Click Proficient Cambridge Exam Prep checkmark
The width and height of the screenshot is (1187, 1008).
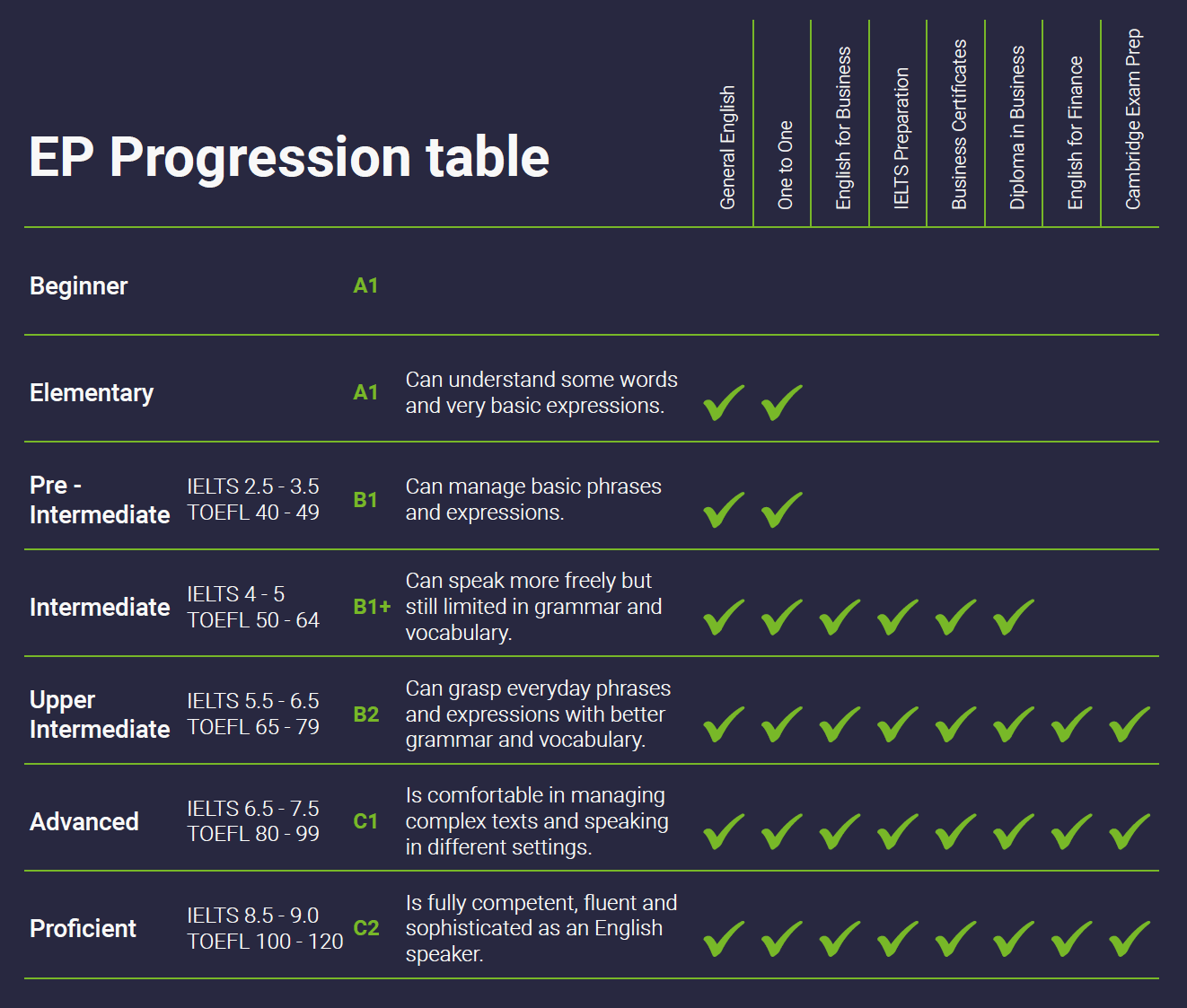pos(1130,939)
